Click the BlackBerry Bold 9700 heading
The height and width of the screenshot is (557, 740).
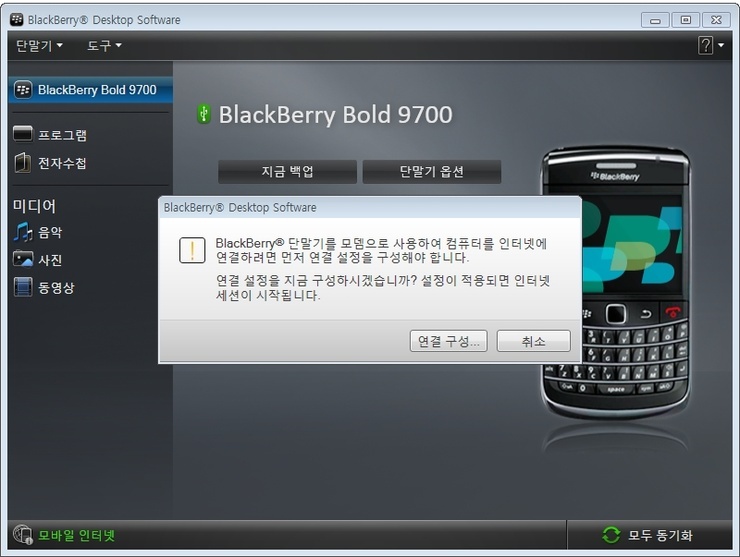336,114
